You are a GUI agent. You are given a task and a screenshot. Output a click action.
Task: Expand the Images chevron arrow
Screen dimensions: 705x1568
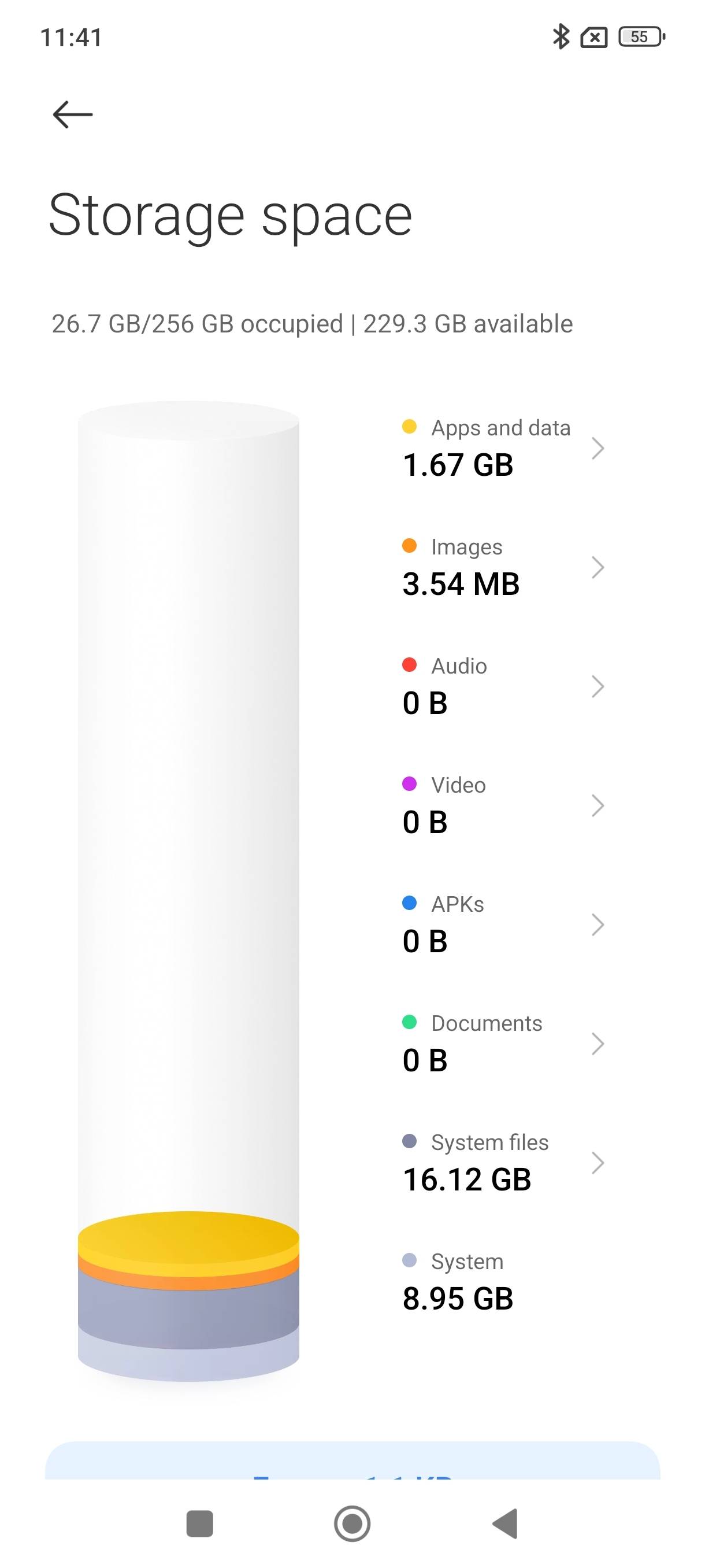tap(598, 567)
